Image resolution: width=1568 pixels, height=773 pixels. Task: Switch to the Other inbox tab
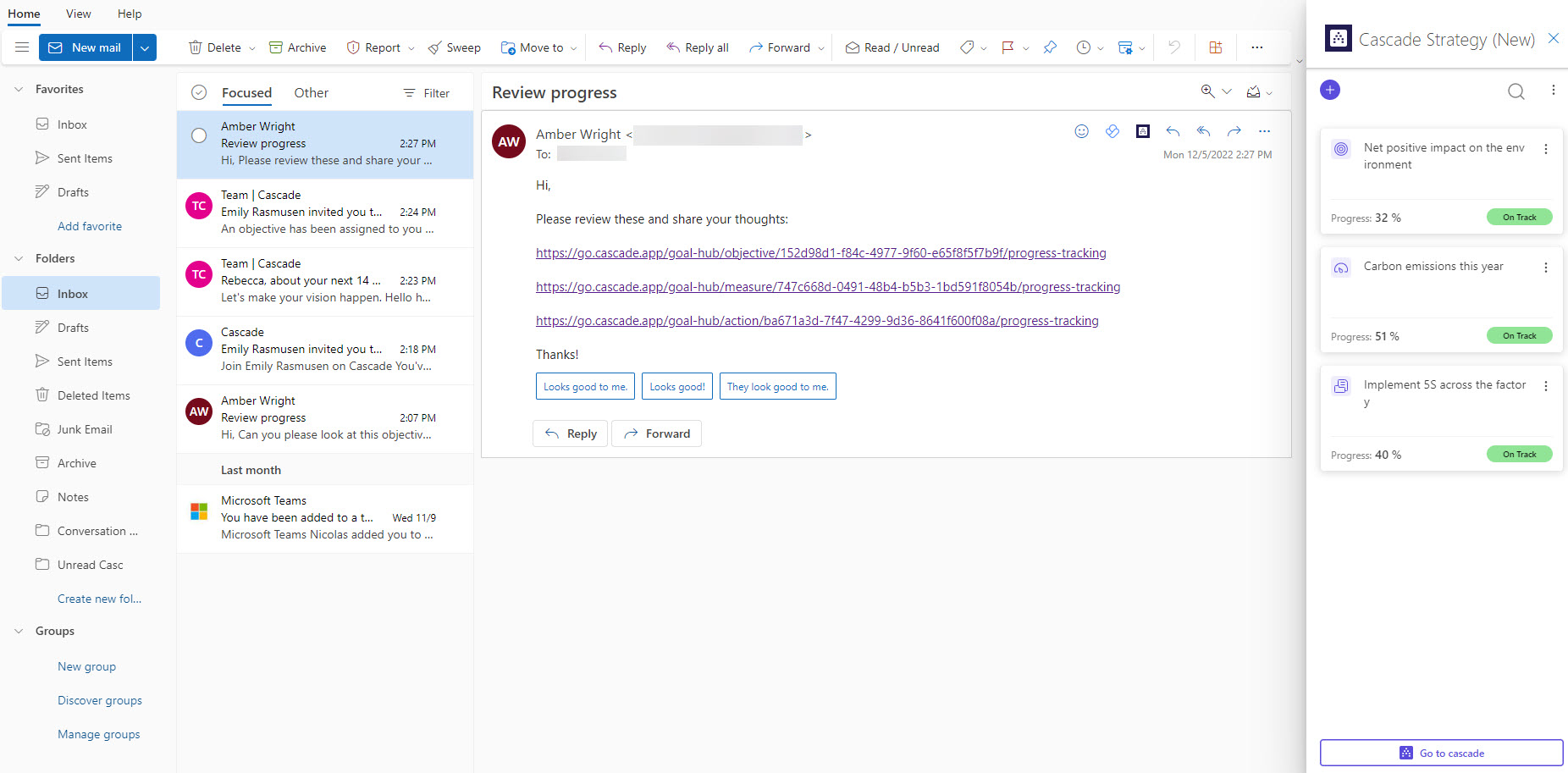click(x=311, y=92)
